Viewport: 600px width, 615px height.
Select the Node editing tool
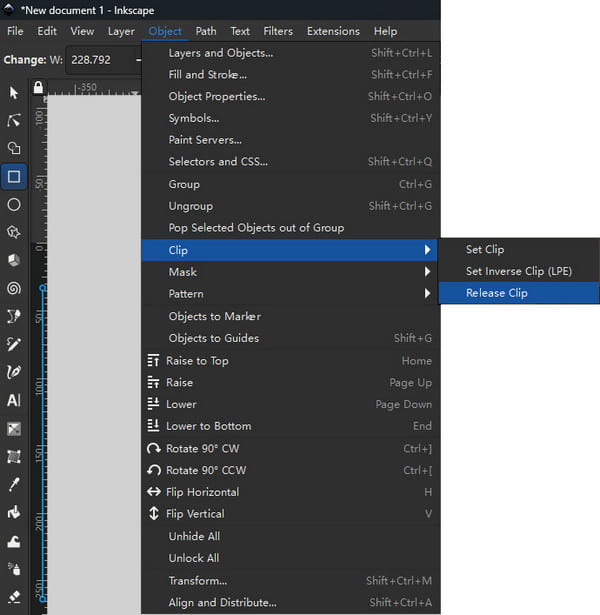coord(14,120)
